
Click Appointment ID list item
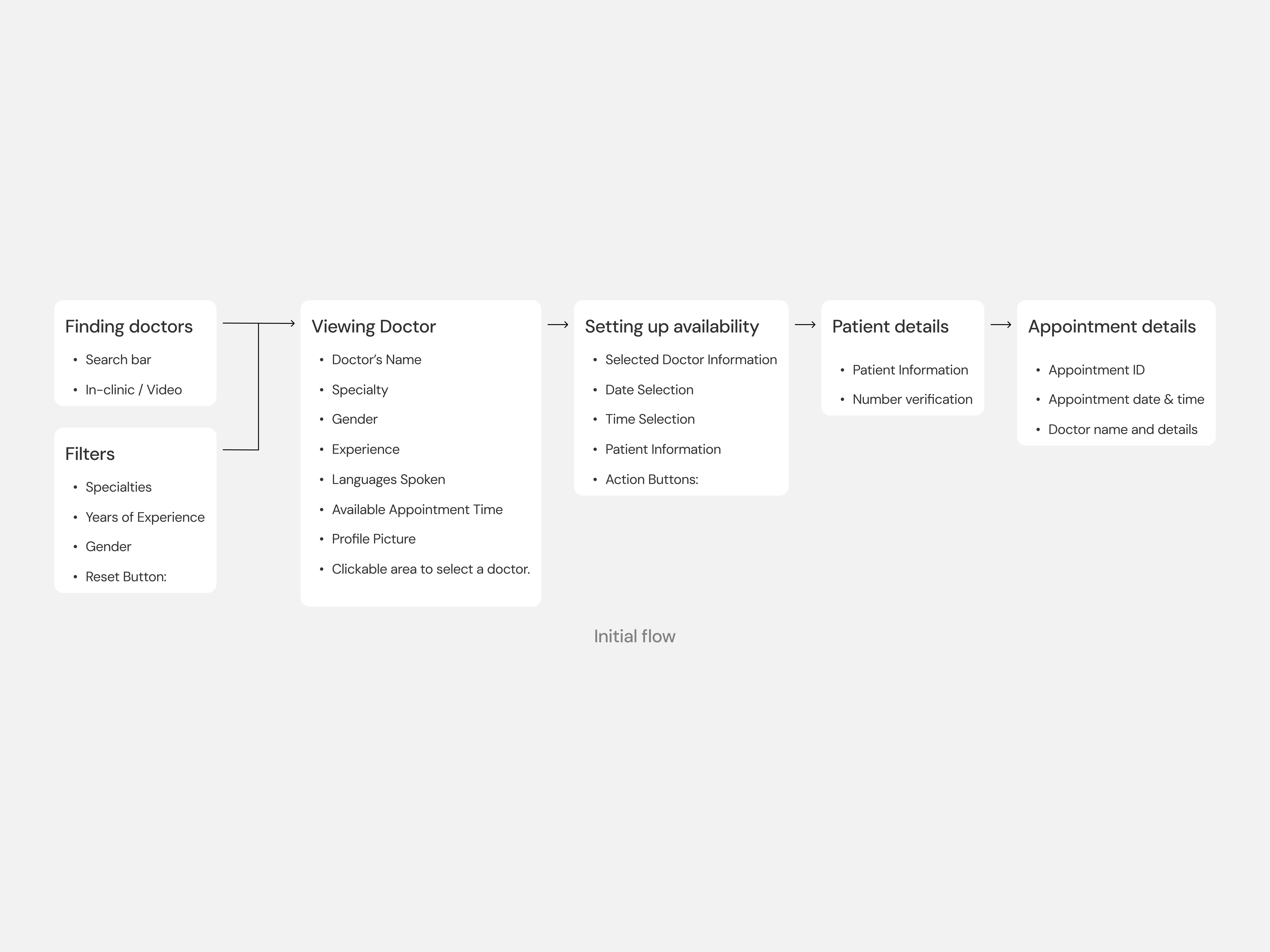coord(1096,370)
